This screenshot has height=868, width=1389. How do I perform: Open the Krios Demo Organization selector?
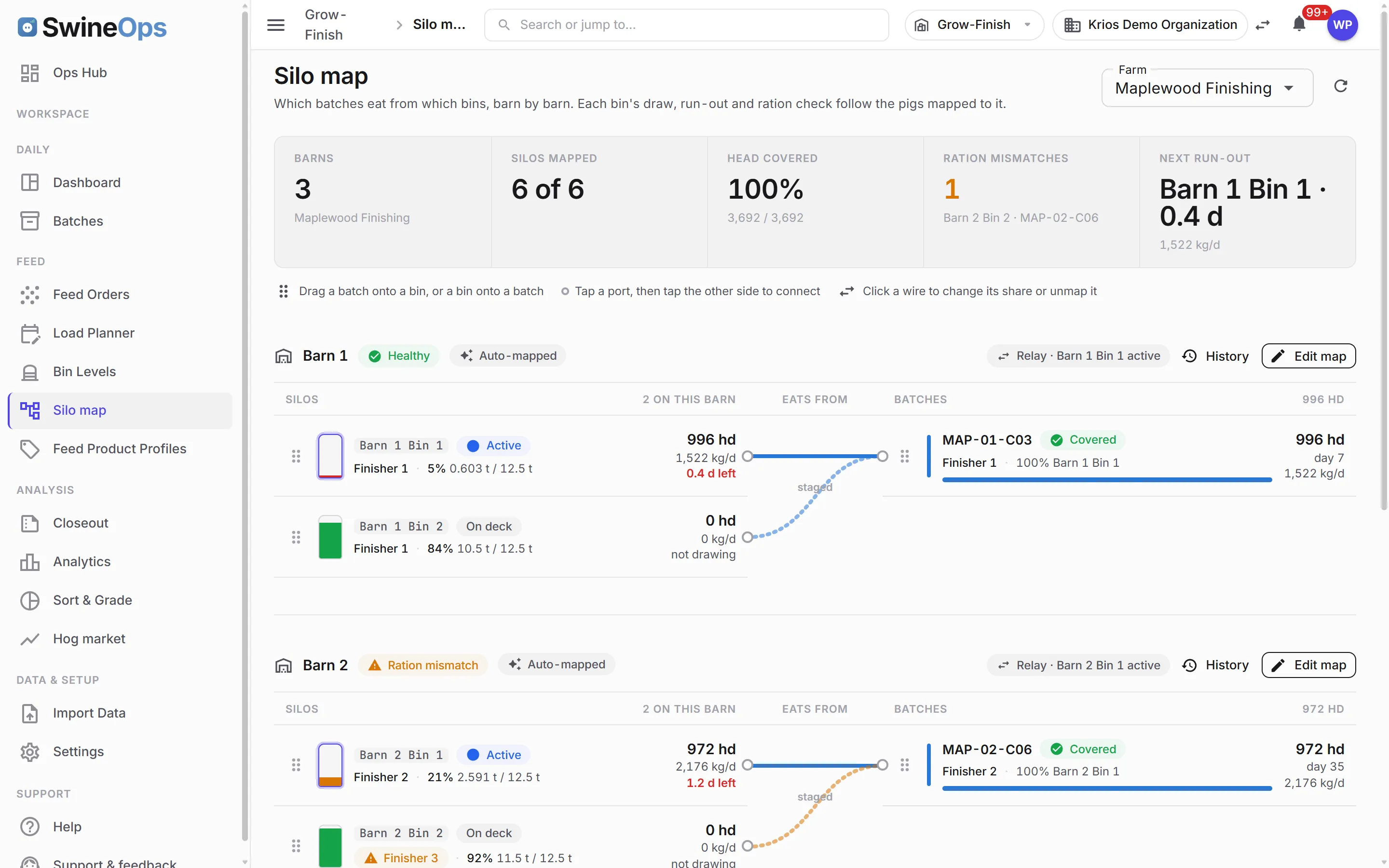click(x=1150, y=25)
